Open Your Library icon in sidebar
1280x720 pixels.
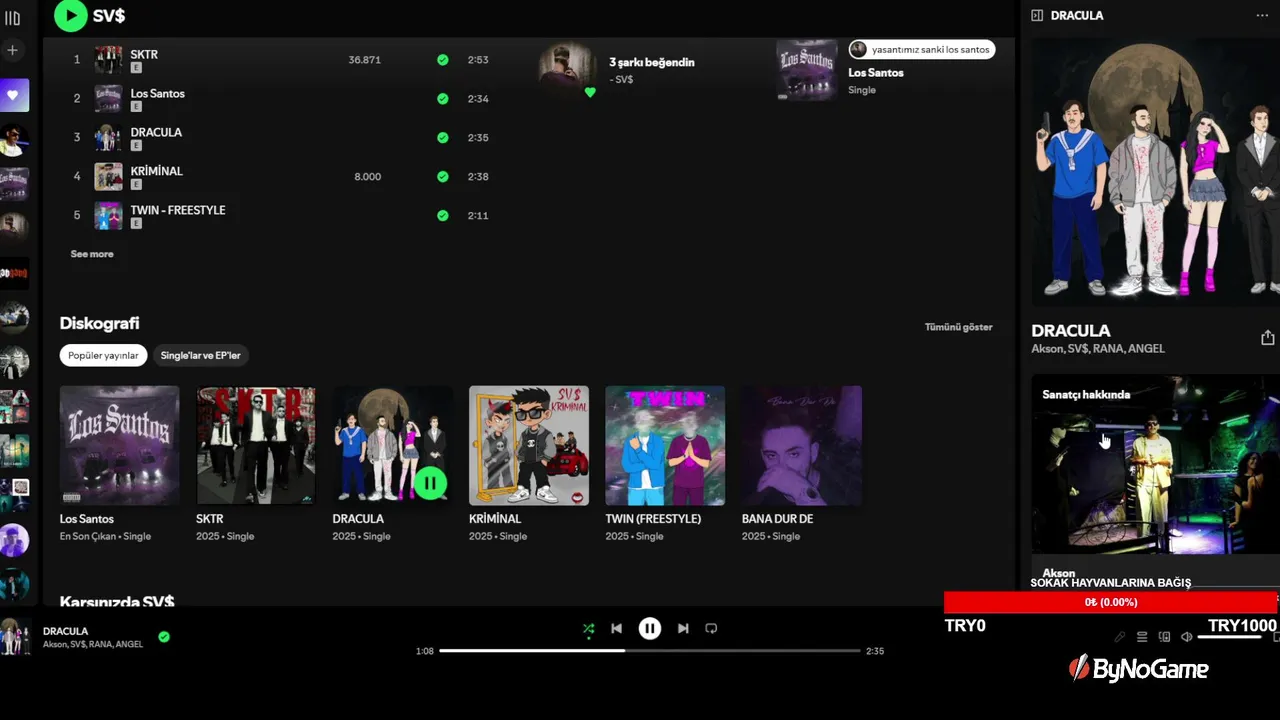13,18
